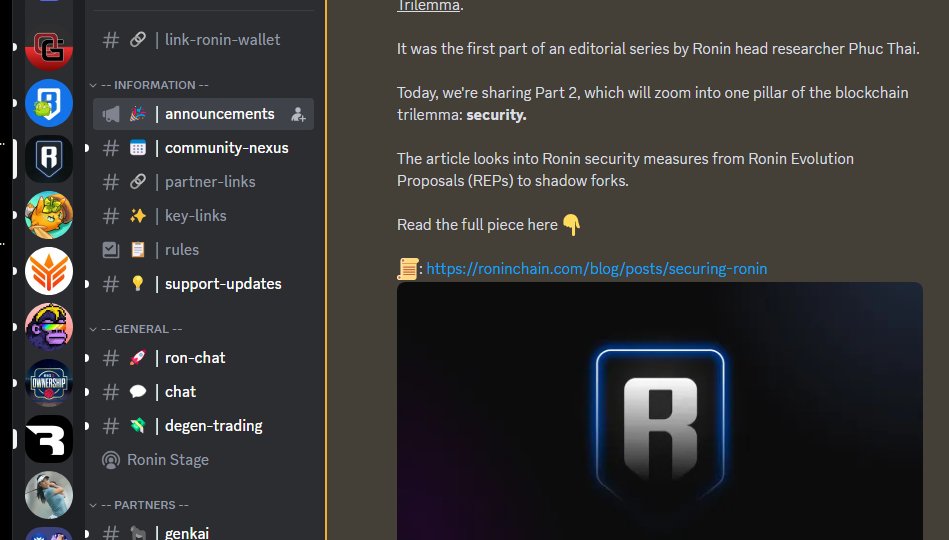Viewport: 949px width, 540px height.
Task: Collapse the GENERAL category
Action: 136,329
